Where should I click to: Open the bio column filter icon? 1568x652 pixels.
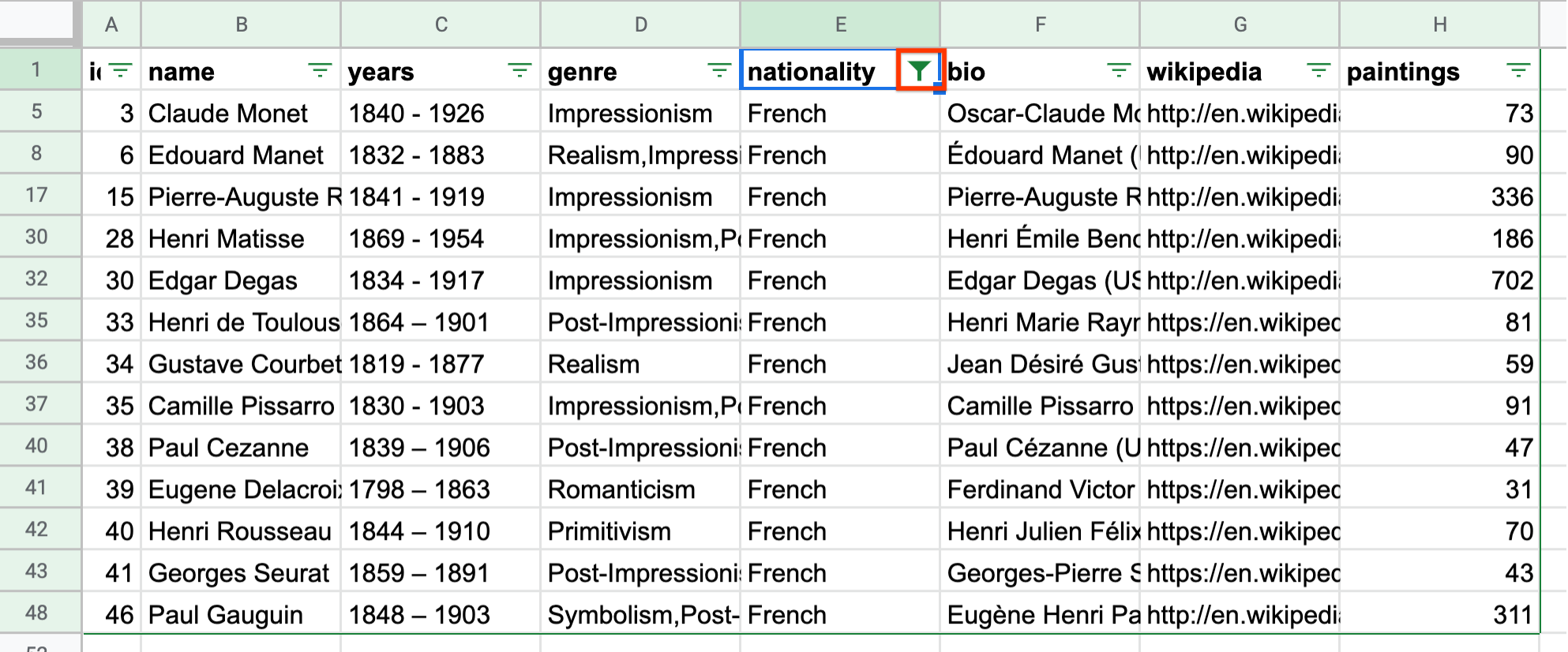click(x=1119, y=71)
